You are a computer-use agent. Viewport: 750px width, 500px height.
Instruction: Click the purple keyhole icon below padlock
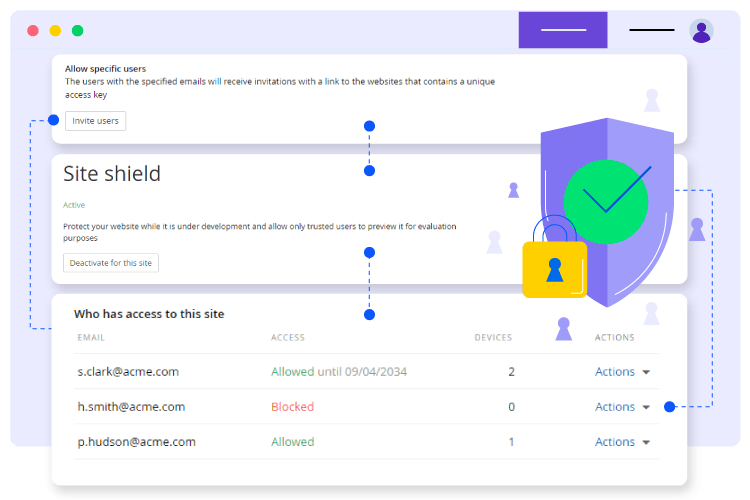[564, 328]
